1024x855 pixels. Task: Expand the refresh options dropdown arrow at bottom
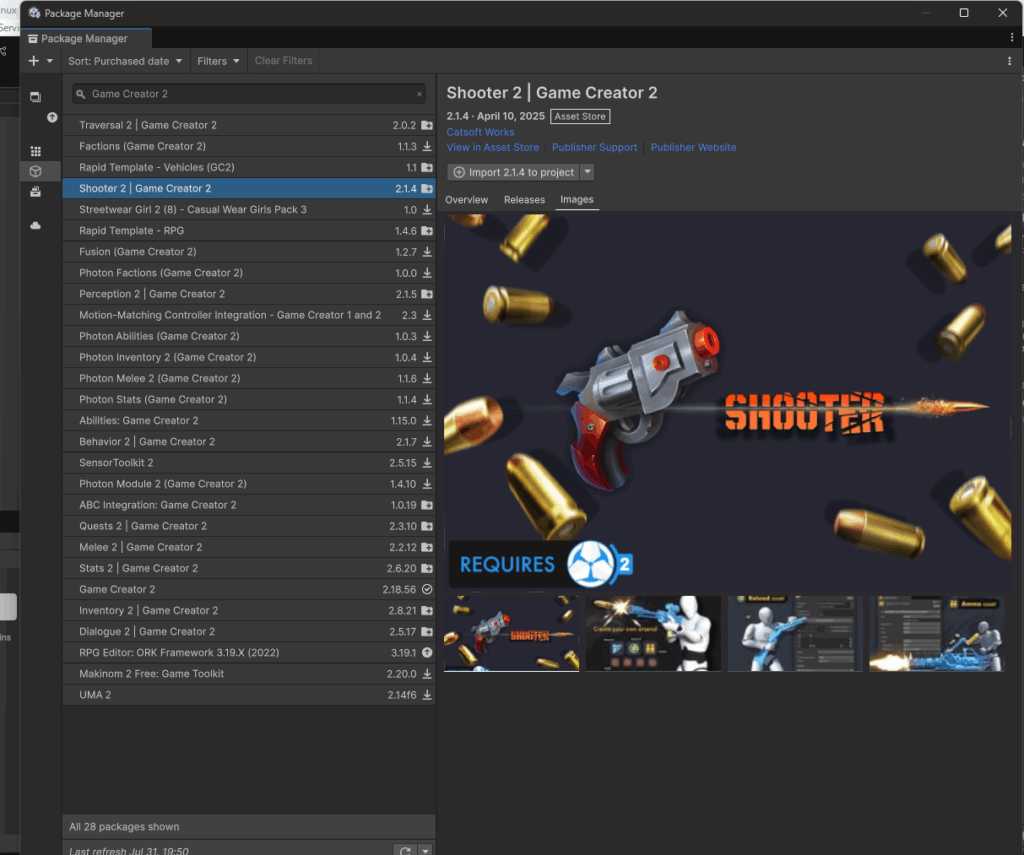point(425,850)
